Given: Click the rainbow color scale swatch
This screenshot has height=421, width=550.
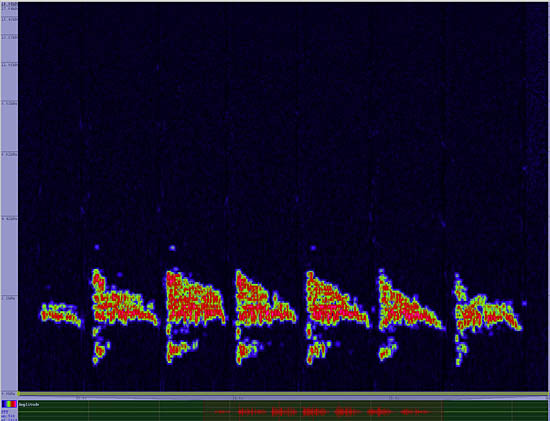Looking at the screenshot, I should [9, 404].
